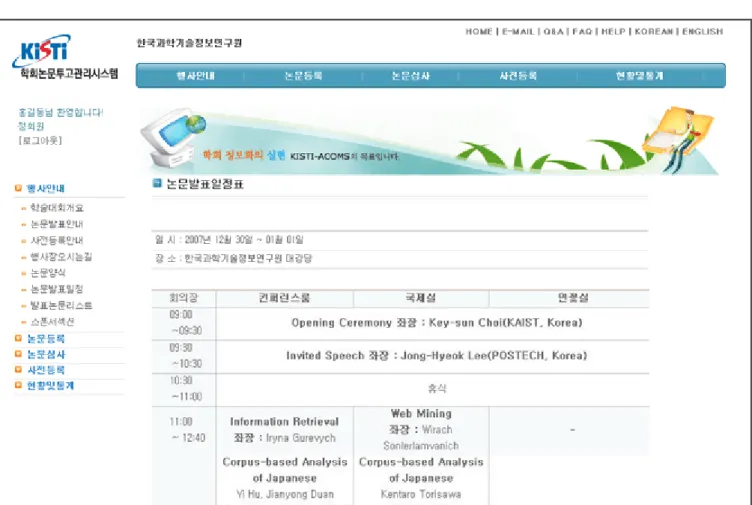Open the E-MAIL link
Viewport: 752px width, 505px height.
(x=518, y=32)
